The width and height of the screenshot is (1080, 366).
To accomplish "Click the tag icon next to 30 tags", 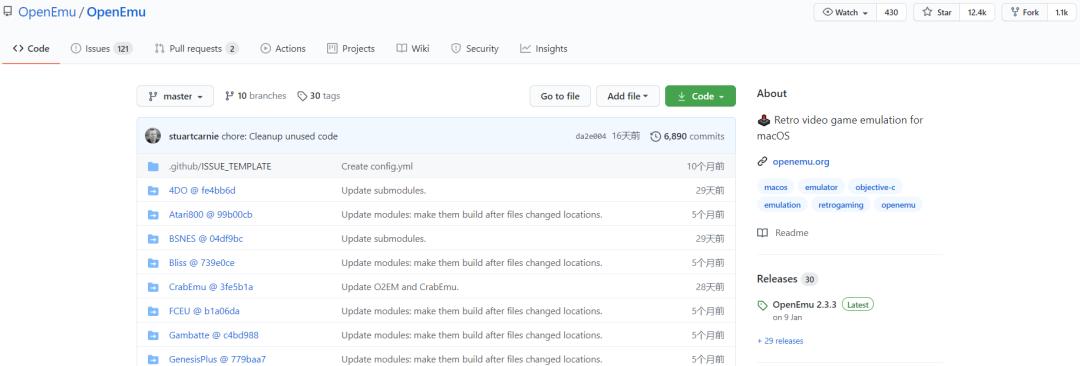I will click(x=302, y=96).
